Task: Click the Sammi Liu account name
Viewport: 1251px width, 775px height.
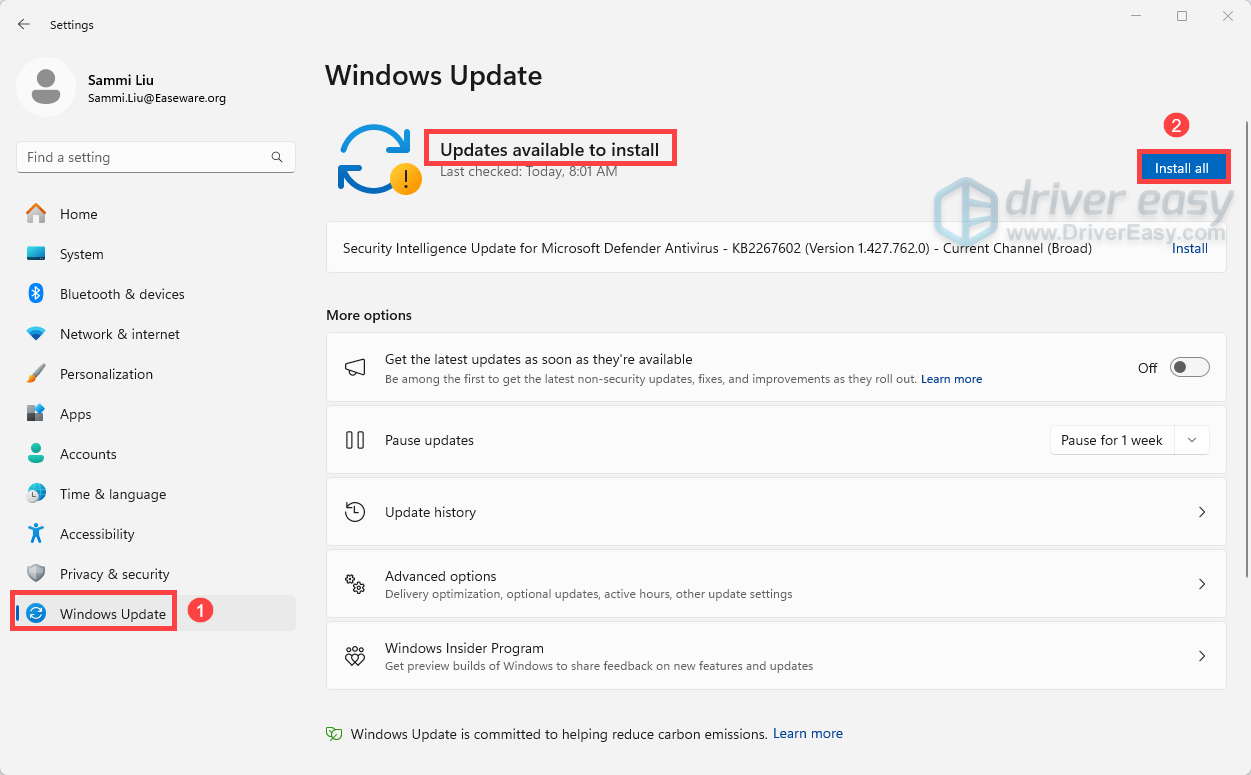Action: point(120,80)
